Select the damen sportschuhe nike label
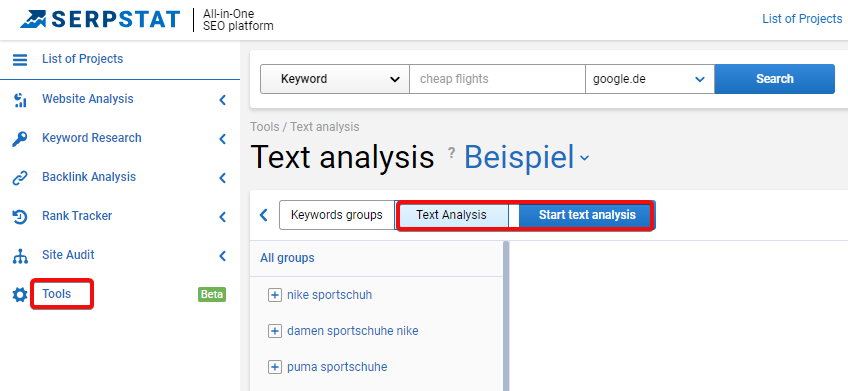848x391 pixels. (353, 331)
